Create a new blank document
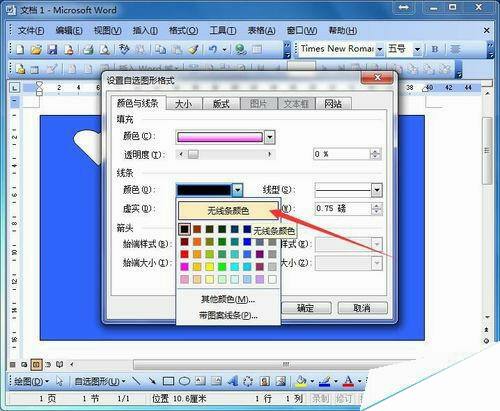Viewport: 500px width, 411px height. click(20, 50)
